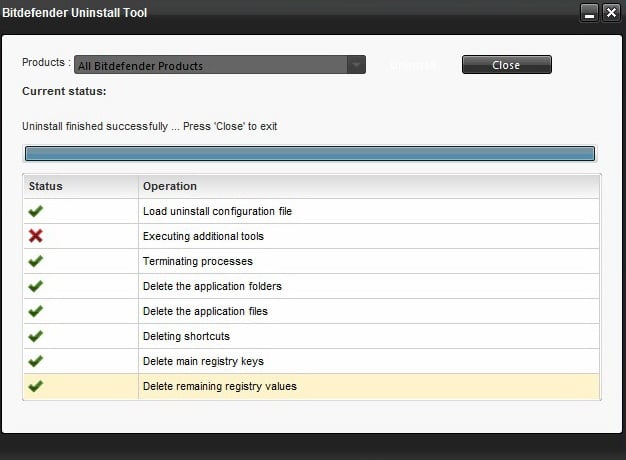Click green check for Delete the application folders
626x460 pixels.
[x=36, y=286]
